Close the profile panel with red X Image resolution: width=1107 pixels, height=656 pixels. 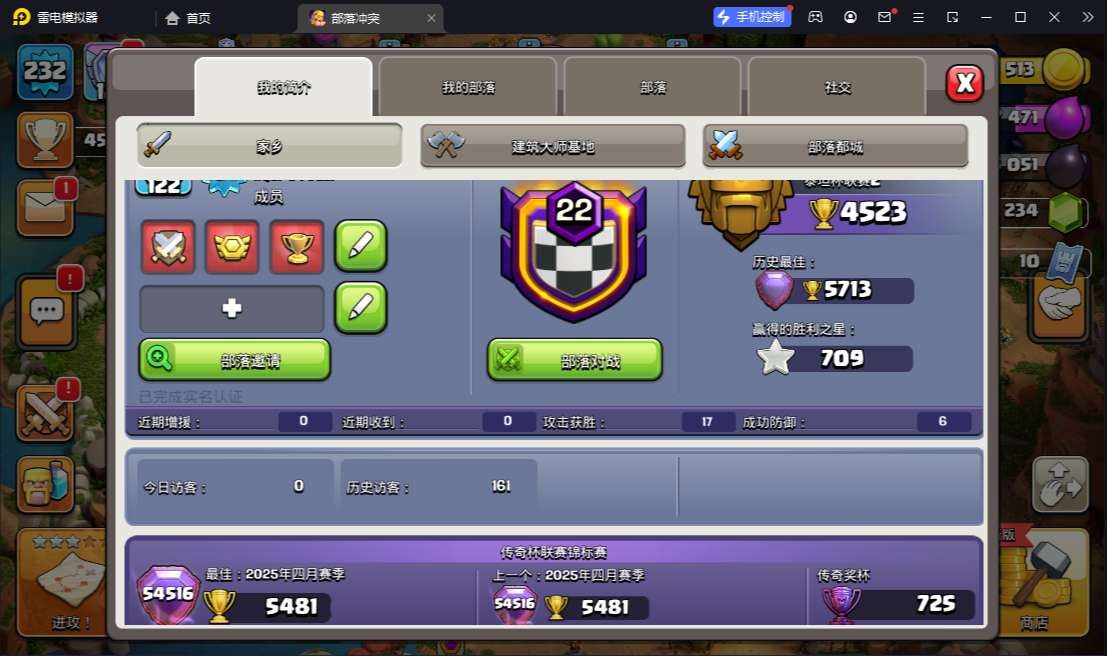tap(964, 84)
